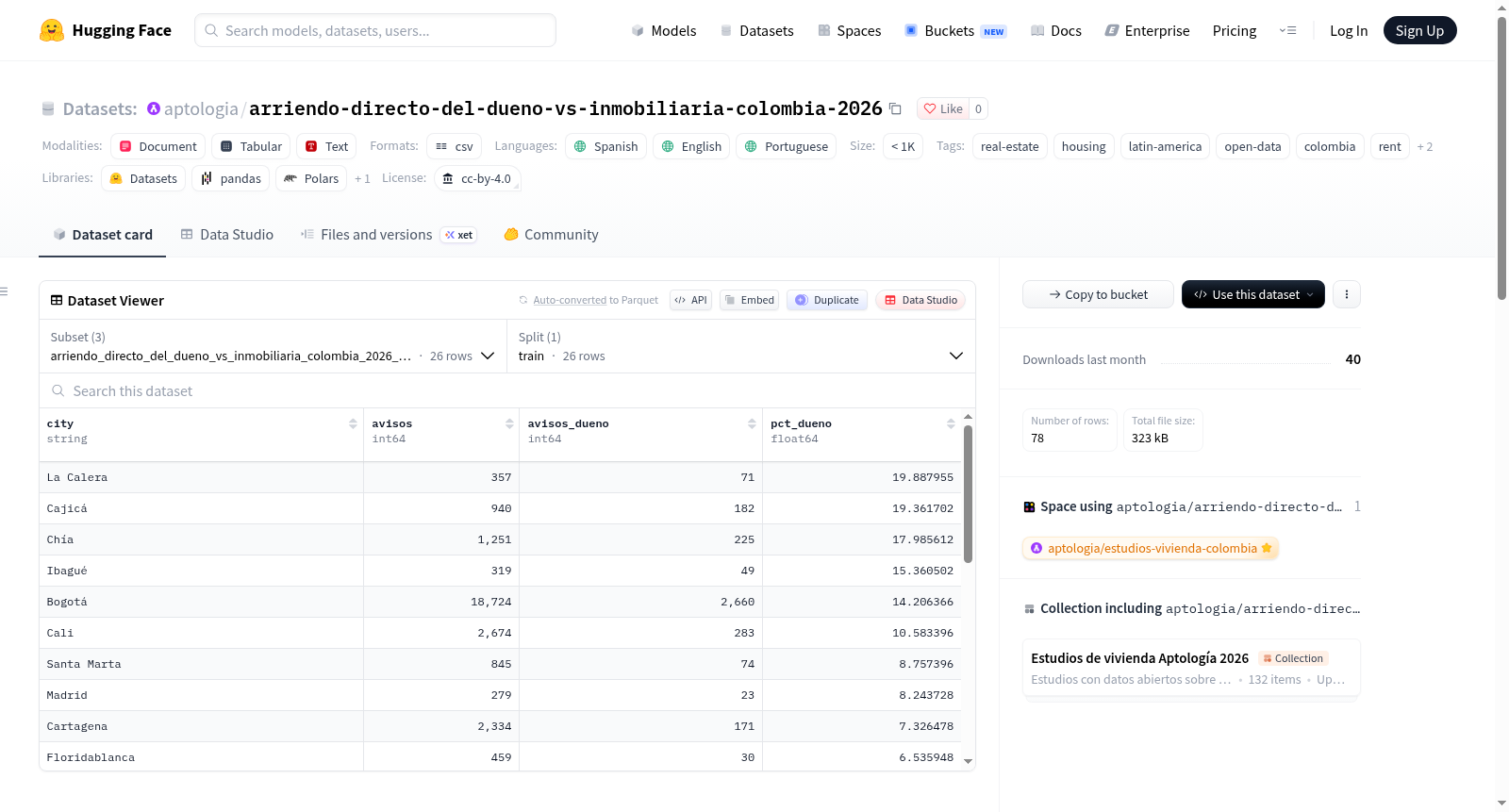Click the aptologia organization avatar
1509x812 pixels.
pyautogui.click(x=154, y=108)
